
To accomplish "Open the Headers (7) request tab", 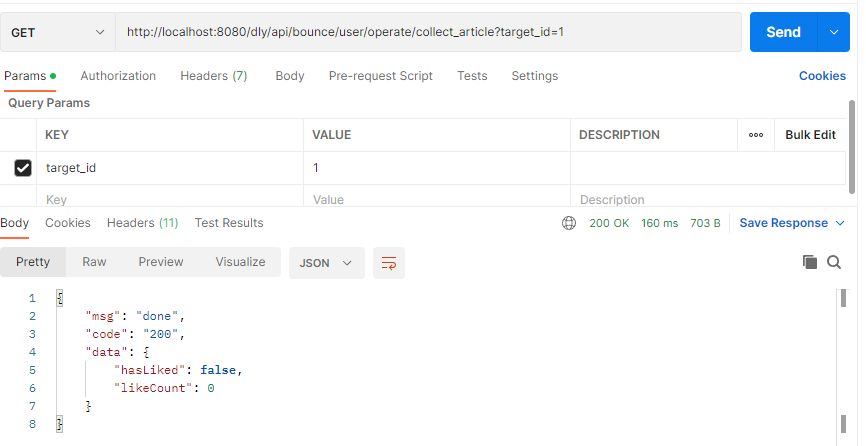I will pyautogui.click(x=213, y=76).
